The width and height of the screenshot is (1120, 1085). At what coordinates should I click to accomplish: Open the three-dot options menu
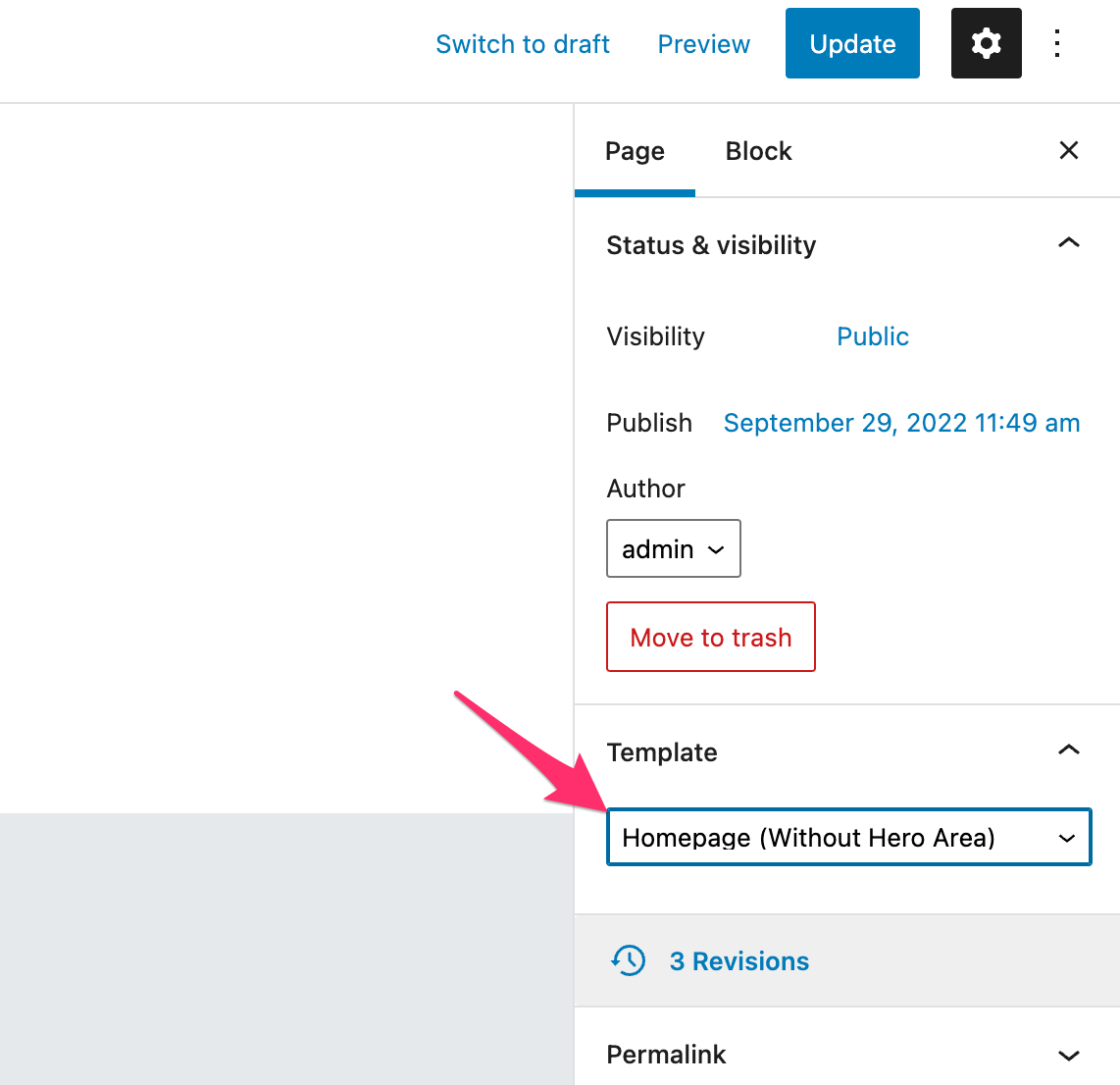(1057, 43)
